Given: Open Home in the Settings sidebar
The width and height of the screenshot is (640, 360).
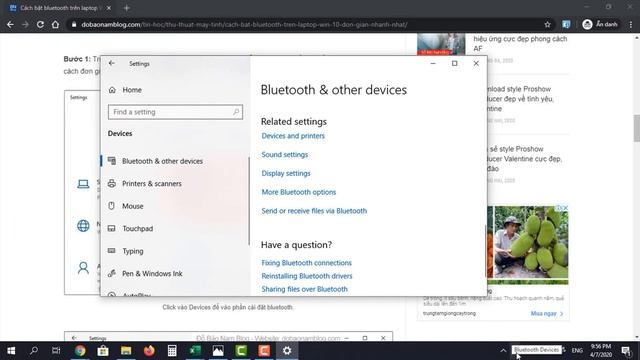Looking at the screenshot, I should click(132, 90).
